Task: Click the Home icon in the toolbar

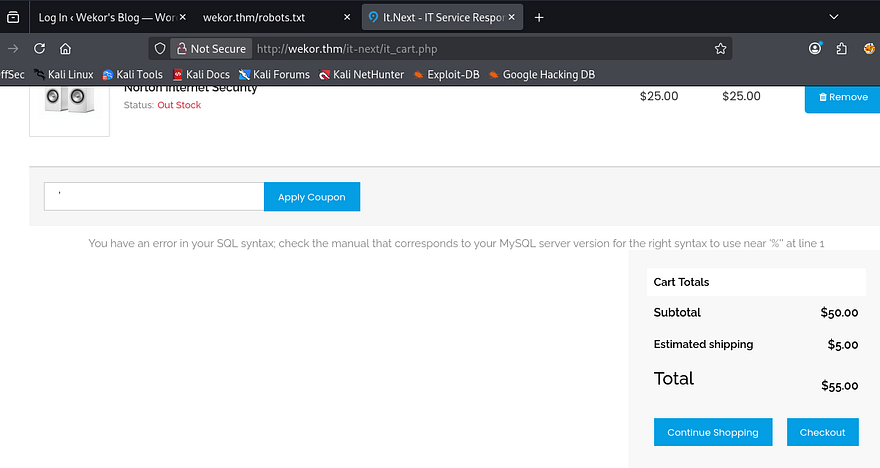Action: point(65,48)
